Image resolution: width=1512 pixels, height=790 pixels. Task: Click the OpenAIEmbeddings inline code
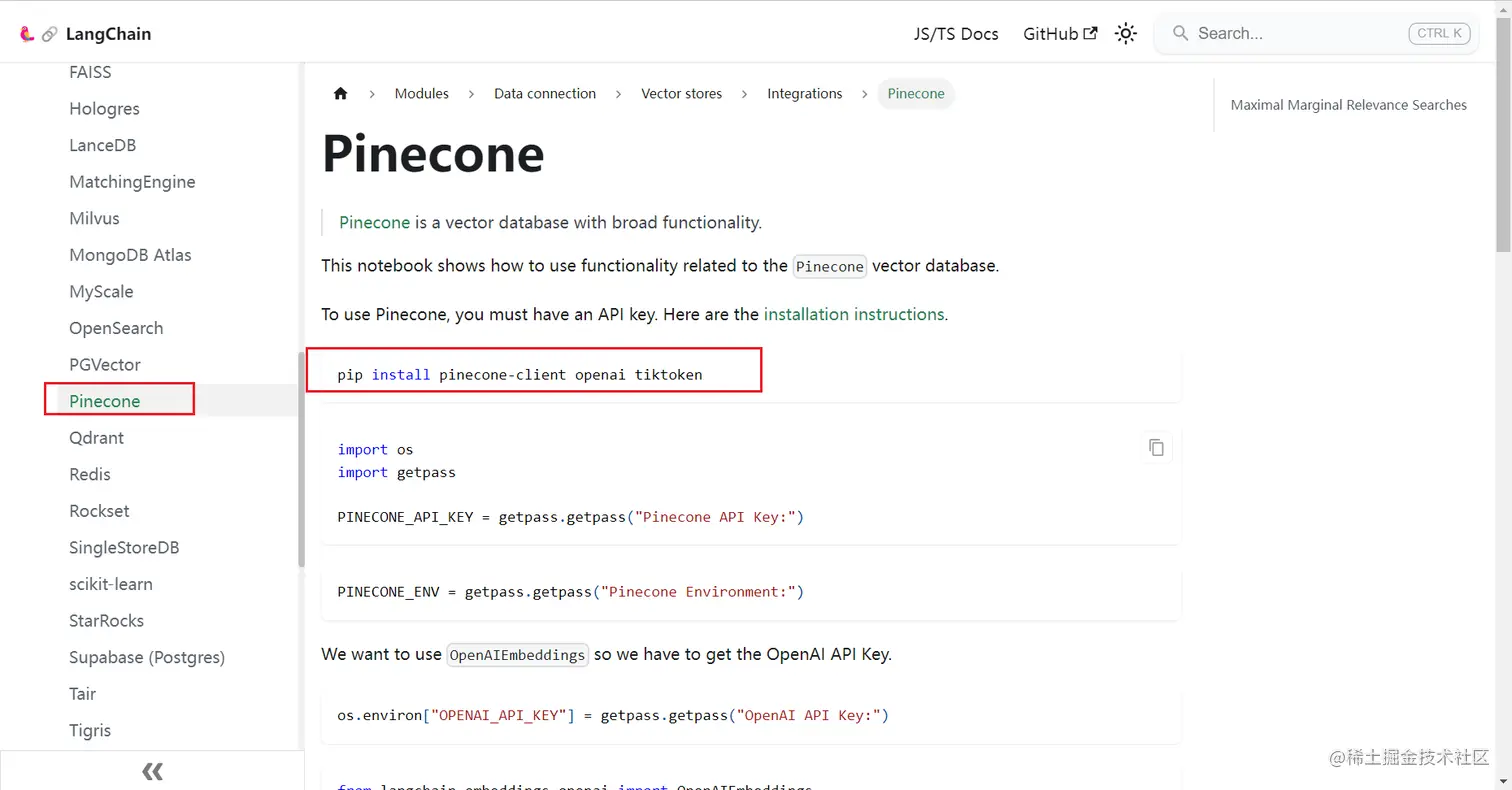click(518, 655)
